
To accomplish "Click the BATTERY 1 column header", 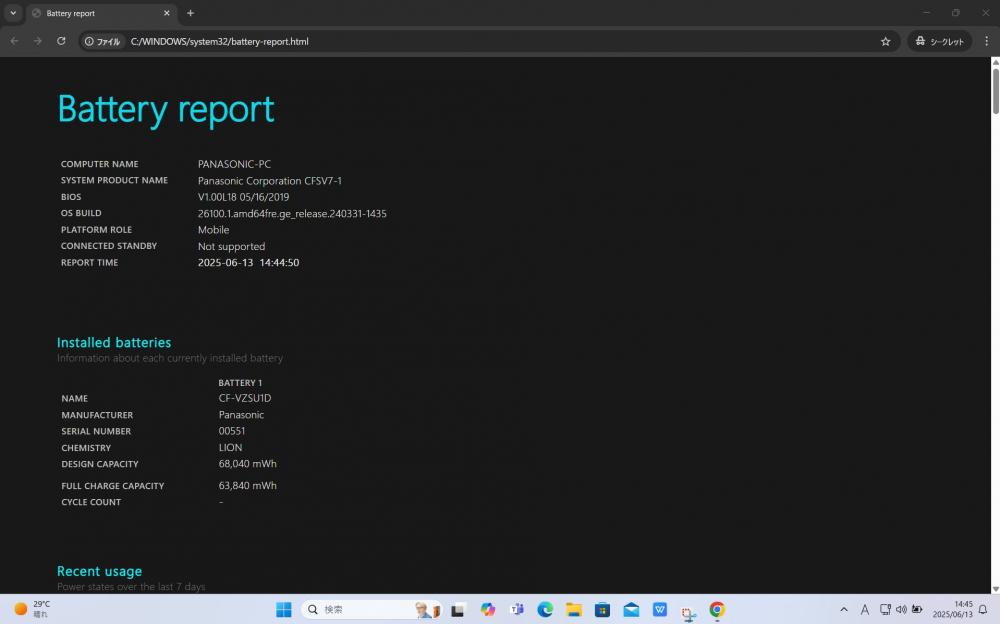I will [x=240, y=383].
